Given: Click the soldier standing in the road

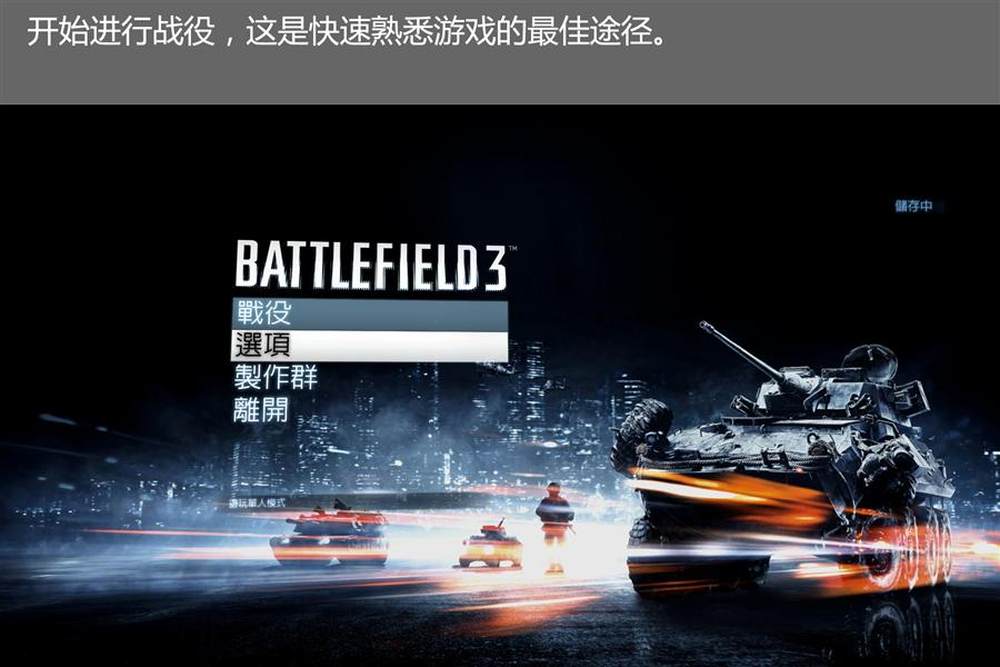Looking at the screenshot, I should (554, 527).
